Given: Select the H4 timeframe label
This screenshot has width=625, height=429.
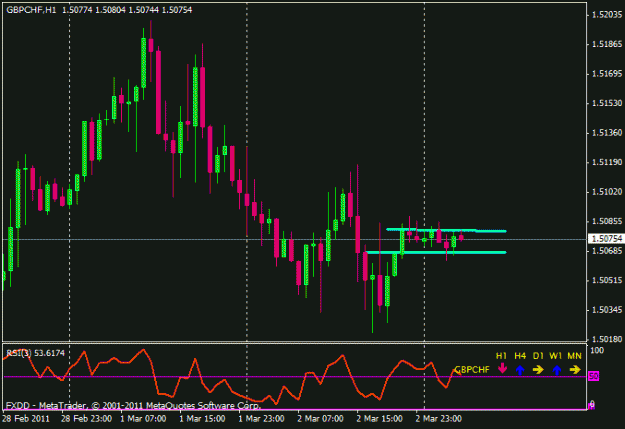Looking at the screenshot, I should pos(520,356).
